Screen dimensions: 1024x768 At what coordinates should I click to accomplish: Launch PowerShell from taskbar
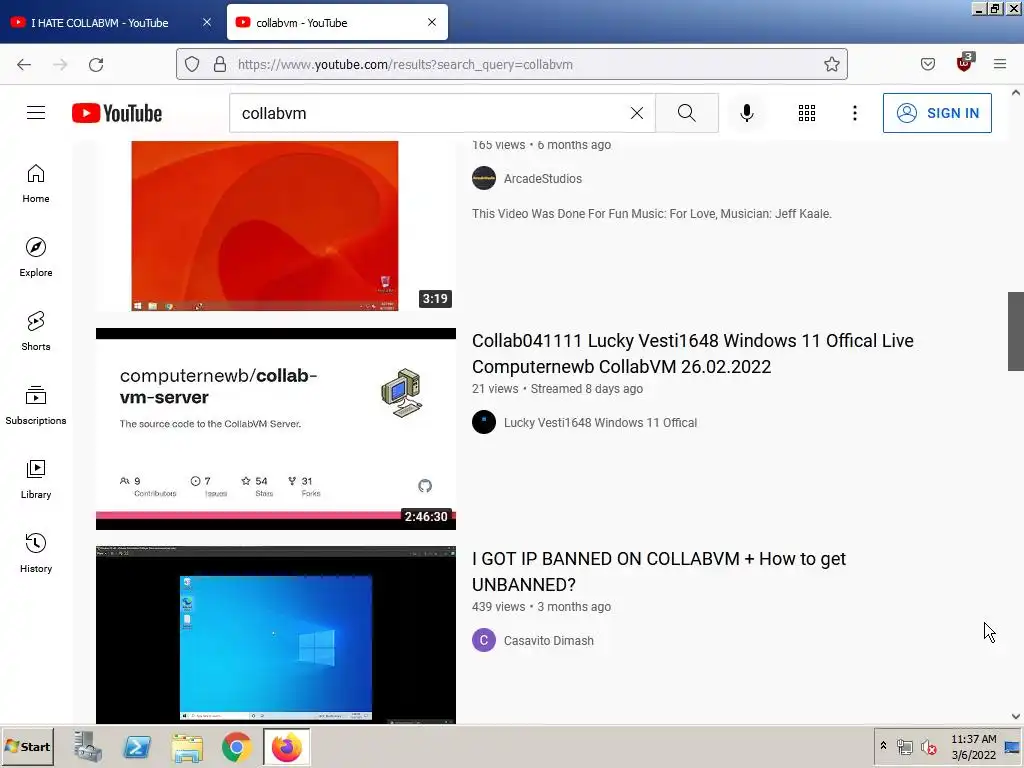pos(137,746)
